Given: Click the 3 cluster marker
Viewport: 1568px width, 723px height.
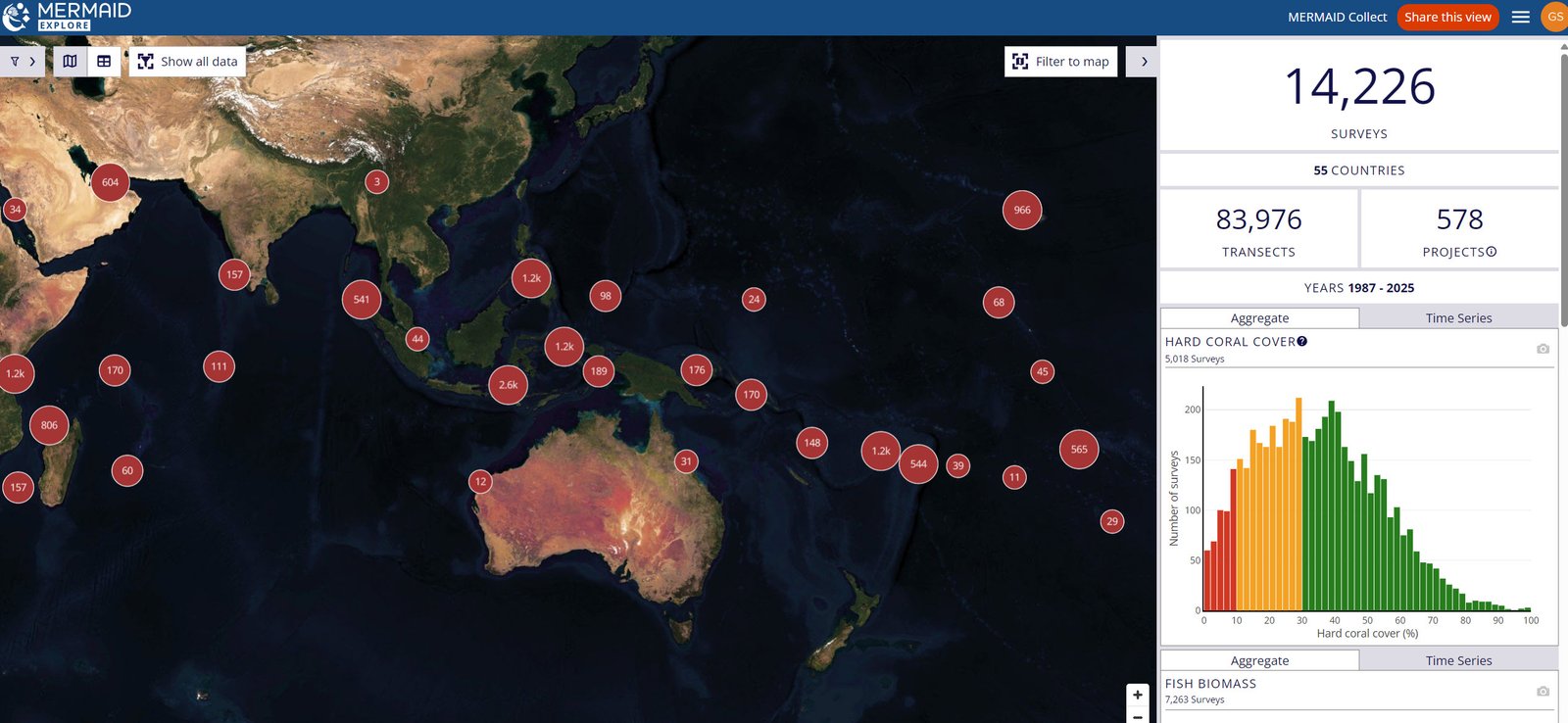Looking at the screenshot, I should coord(376,181).
